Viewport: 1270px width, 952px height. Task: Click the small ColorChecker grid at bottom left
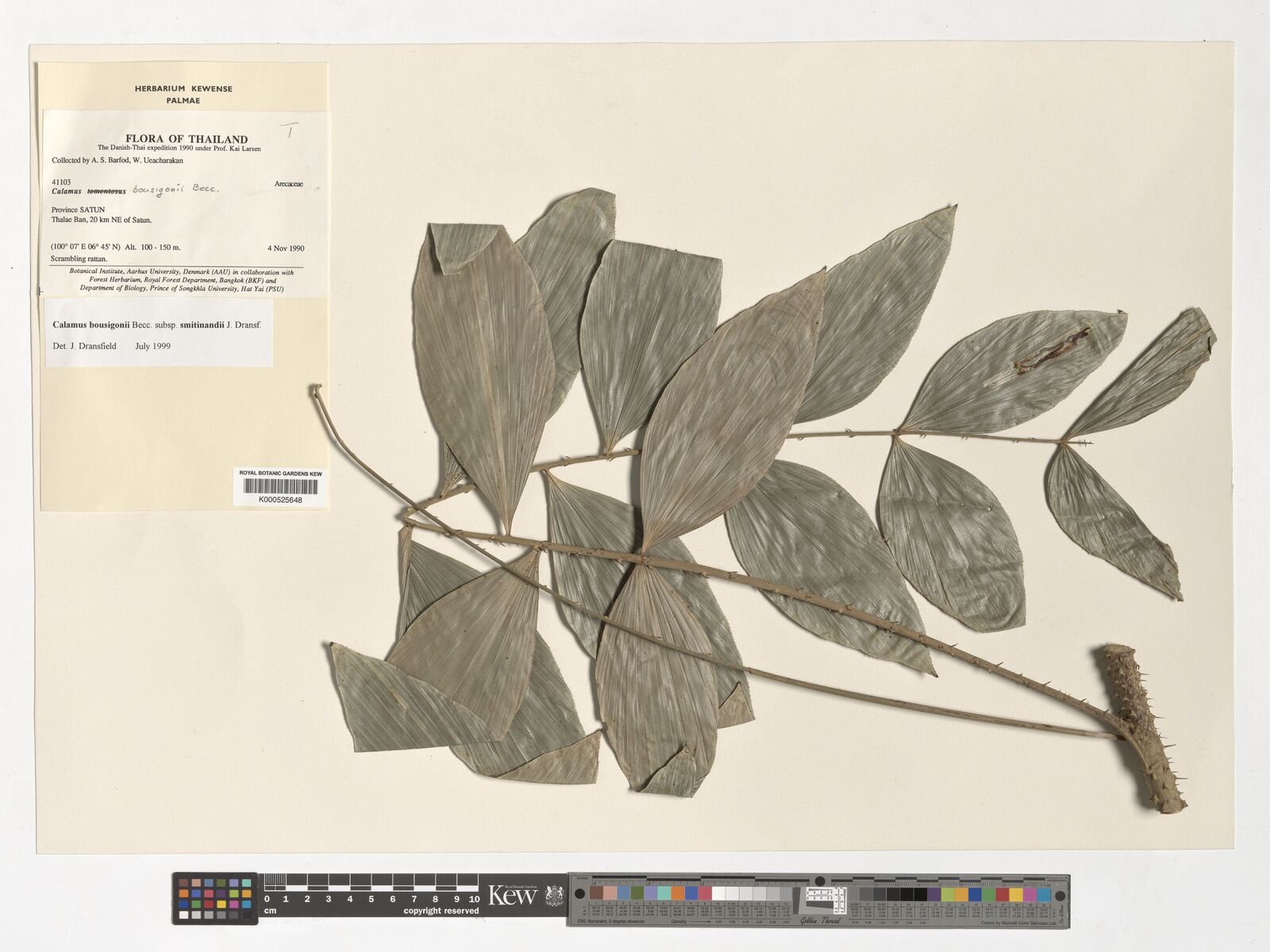(x=215, y=898)
